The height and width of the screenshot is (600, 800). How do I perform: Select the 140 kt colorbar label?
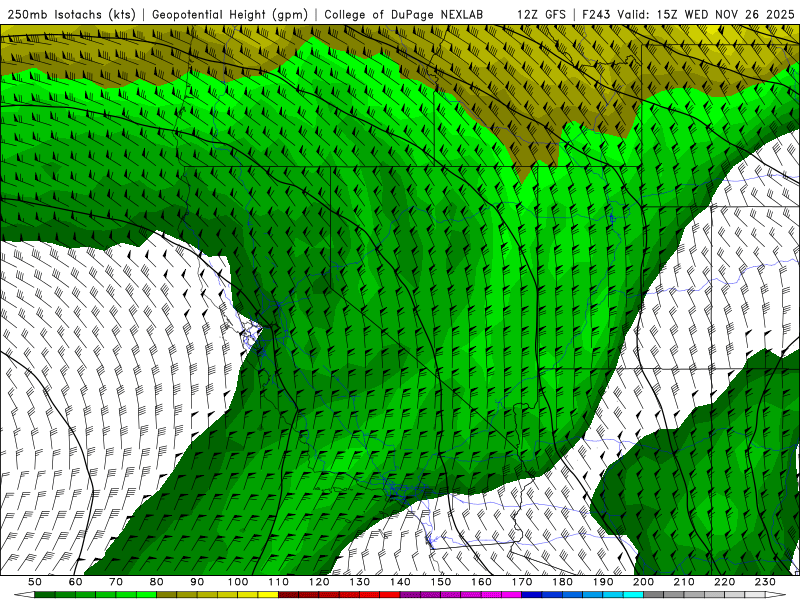click(x=400, y=582)
